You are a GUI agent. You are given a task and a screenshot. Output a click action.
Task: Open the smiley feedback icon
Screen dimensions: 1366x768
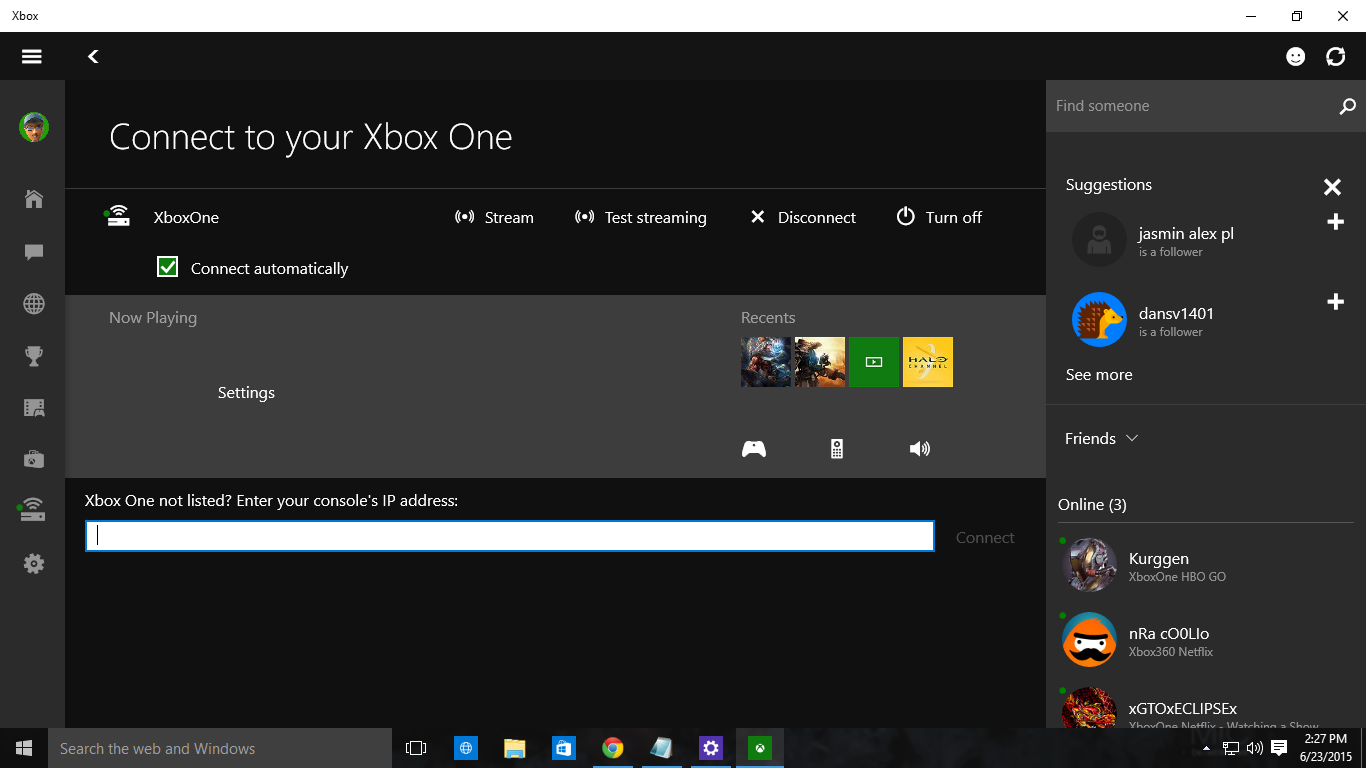click(x=1295, y=57)
